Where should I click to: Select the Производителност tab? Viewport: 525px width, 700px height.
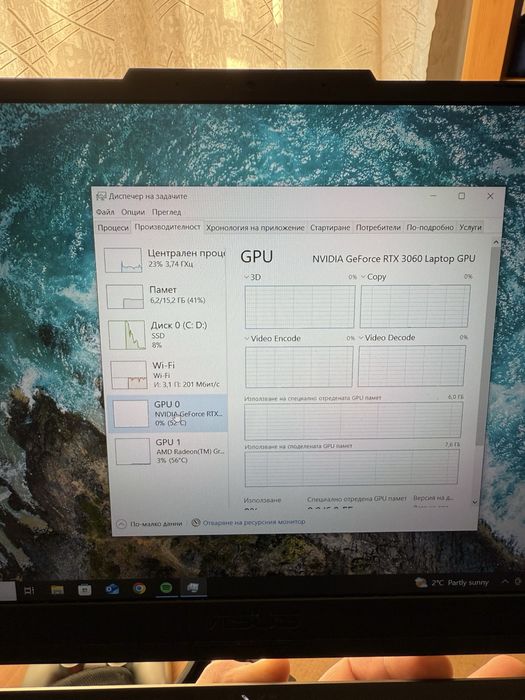[x=167, y=227]
